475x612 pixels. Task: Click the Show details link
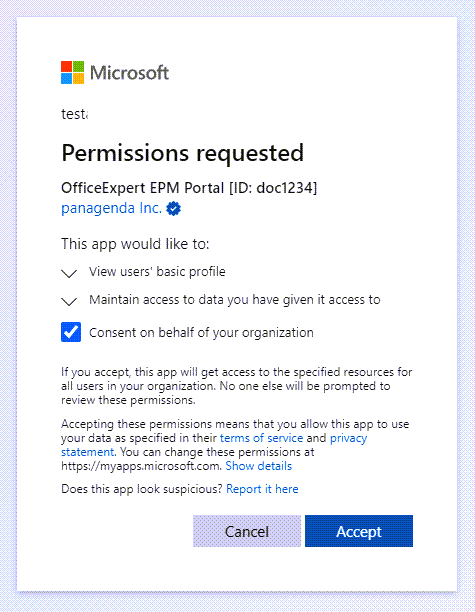click(258, 466)
